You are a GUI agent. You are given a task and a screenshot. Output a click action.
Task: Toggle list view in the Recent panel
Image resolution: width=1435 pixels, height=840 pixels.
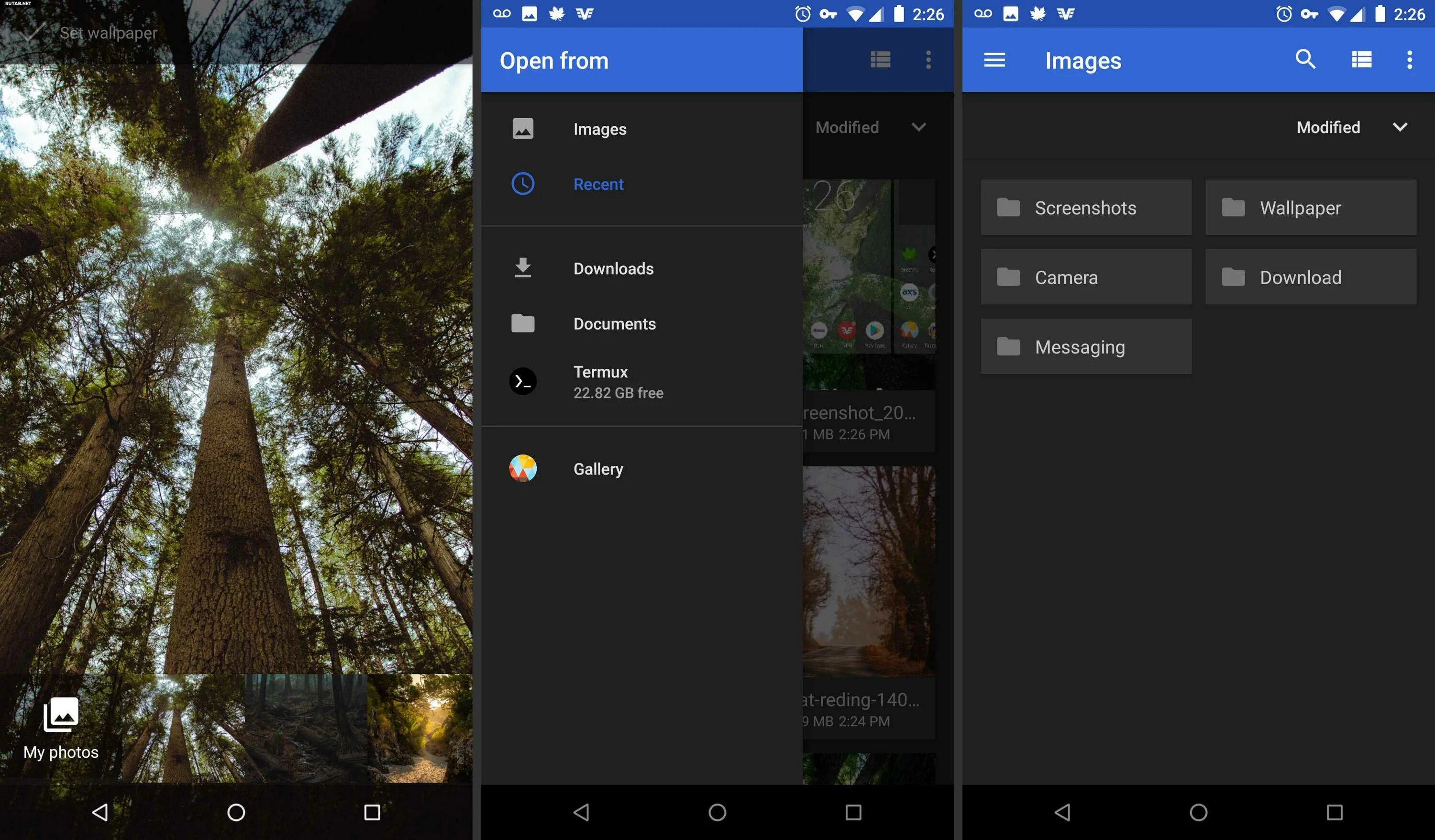(x=878, y=59)
